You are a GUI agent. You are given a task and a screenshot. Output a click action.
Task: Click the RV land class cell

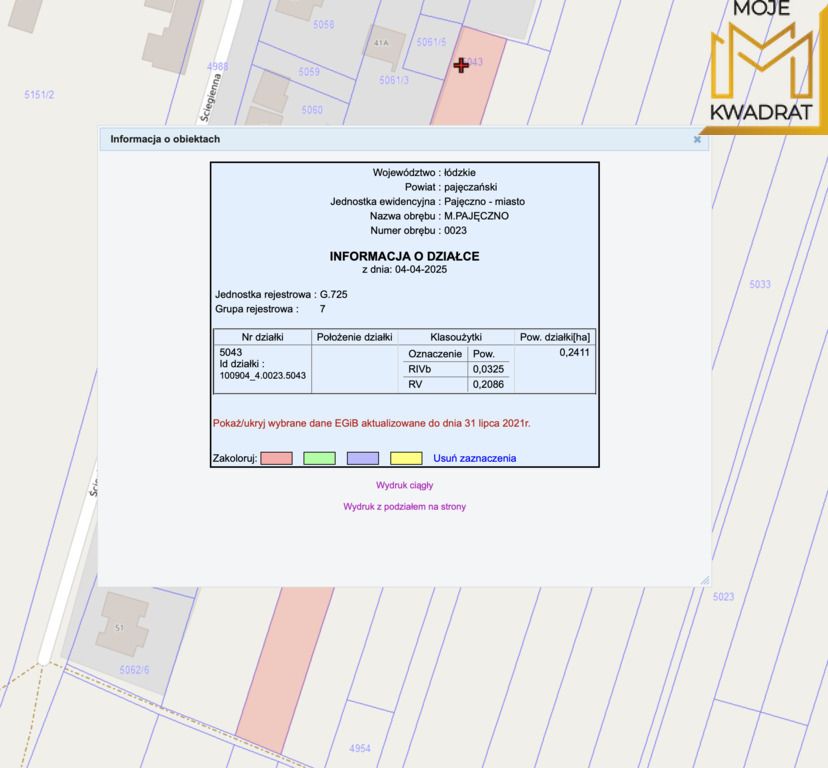click(x=415, y=384)
